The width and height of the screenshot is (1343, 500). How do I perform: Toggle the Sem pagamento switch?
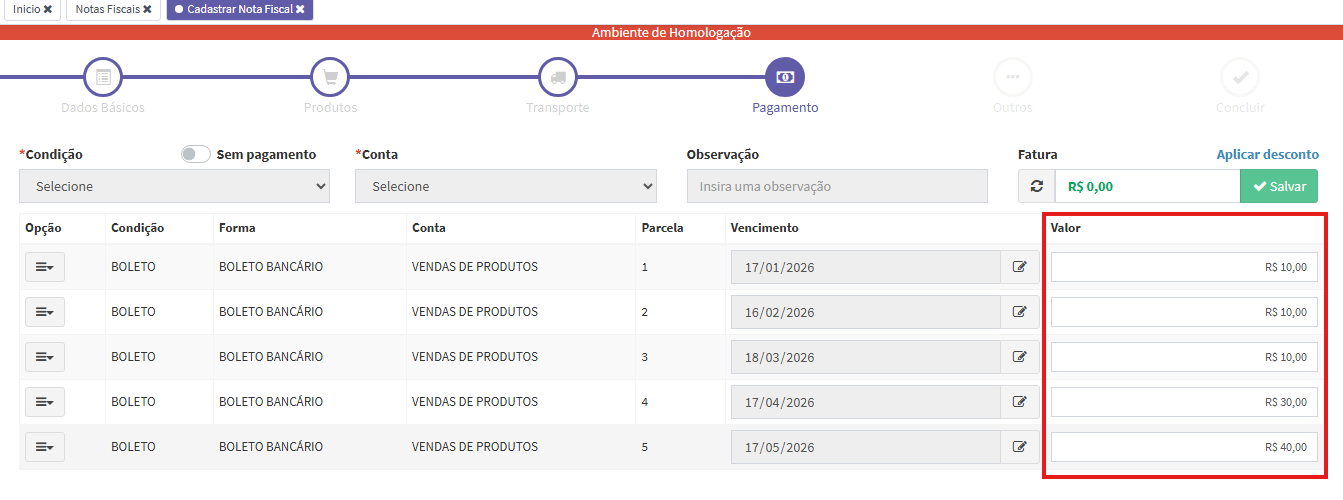(x=195, y=154)
